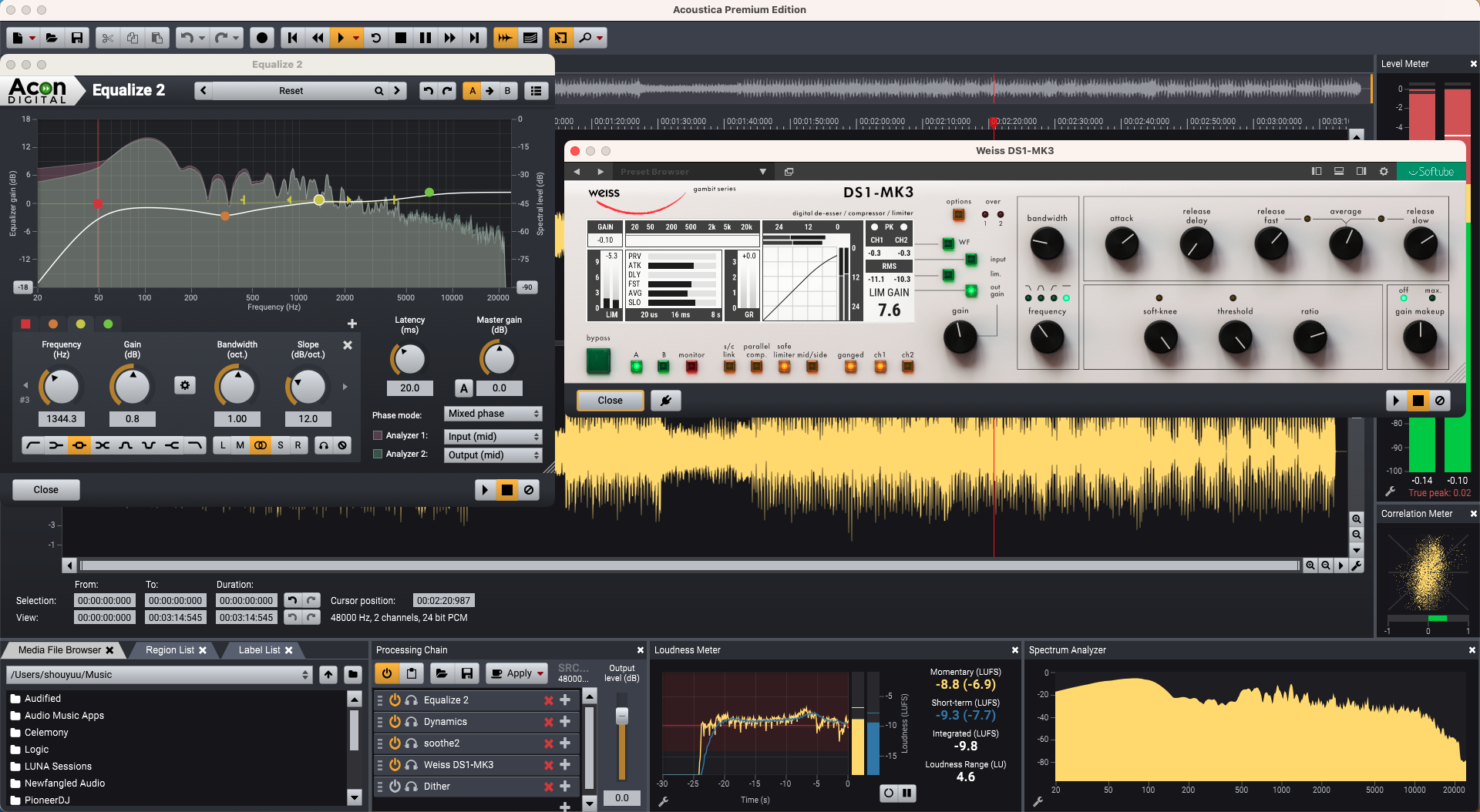The height and width of the screenshot is (812, 1480).
Task: Click the Output level fader in Processing Chain
Action: point(622,716)
